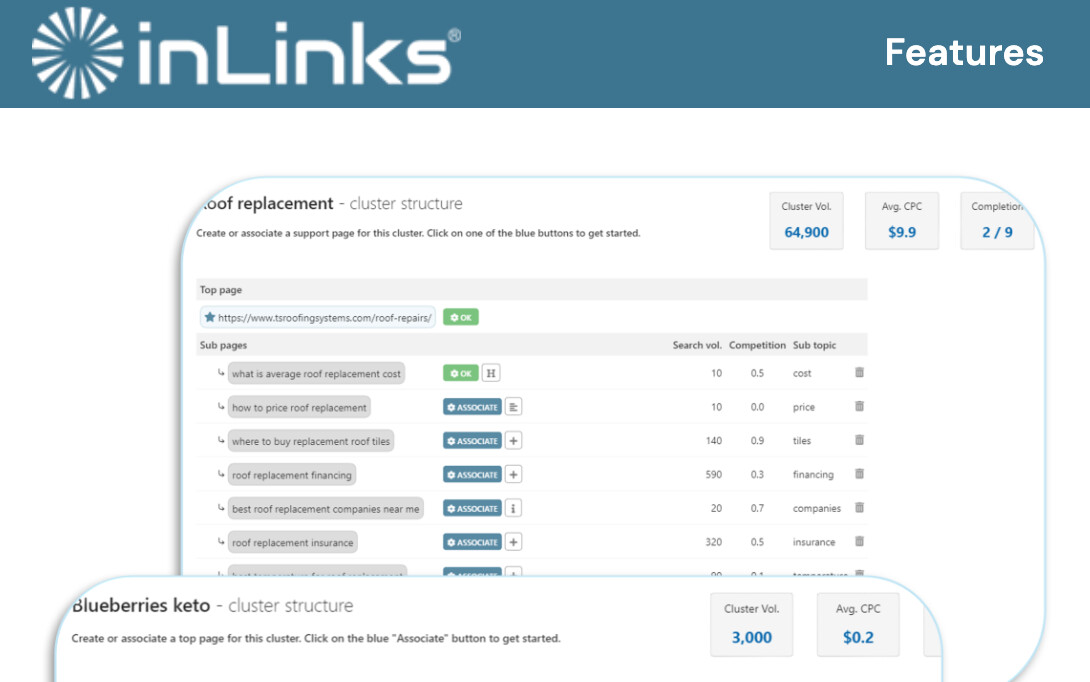Screen dimensions: 1090x682
Task: Delete the where to buy replacement roof tiles row
Action: [859, 440]
